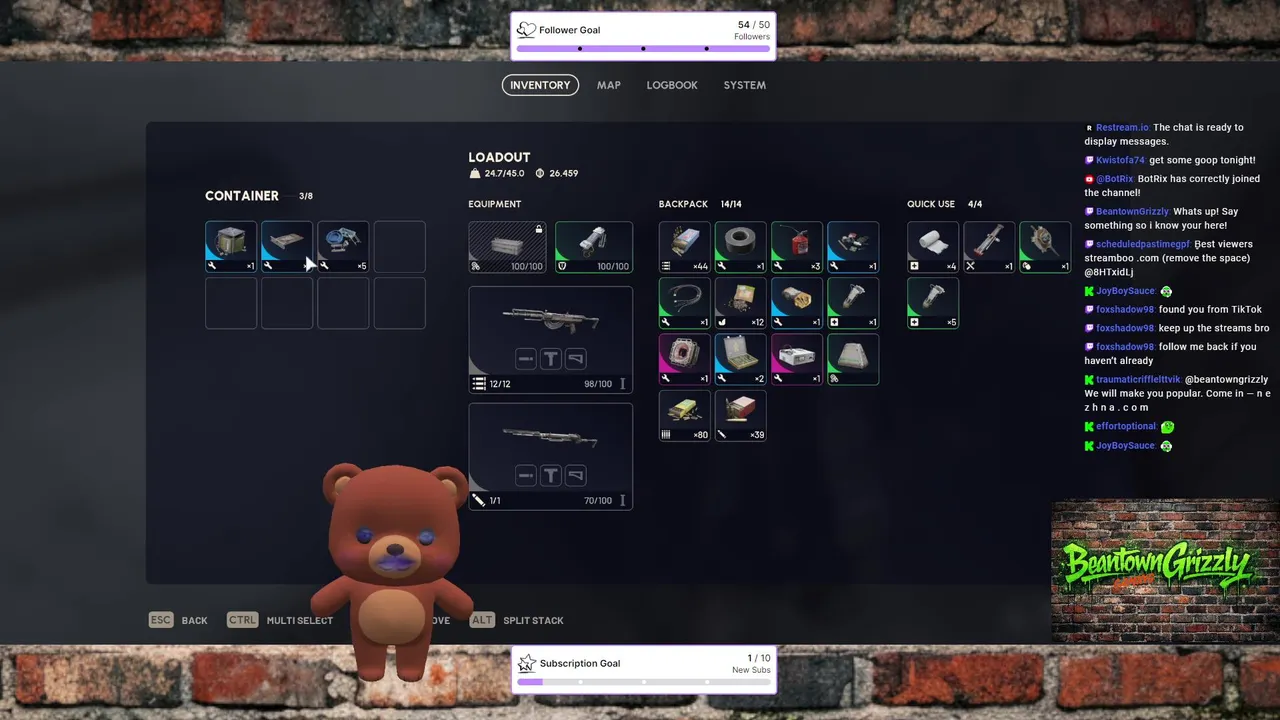Switch to the MAP tab
The width and height of the screenshot is (1280, 720).
[x=609, y=85]
